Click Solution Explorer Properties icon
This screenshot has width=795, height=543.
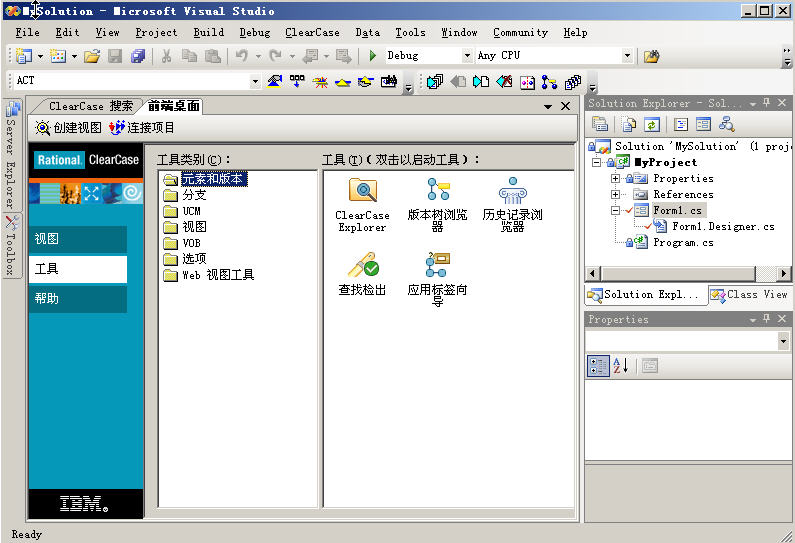pos(599,124)
